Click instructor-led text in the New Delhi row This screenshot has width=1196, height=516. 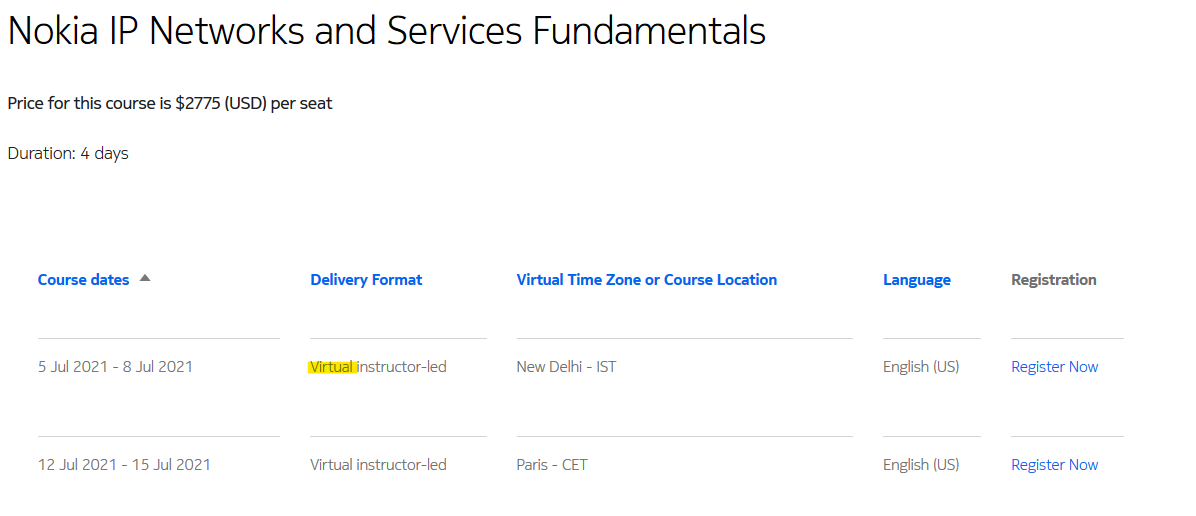402,367
